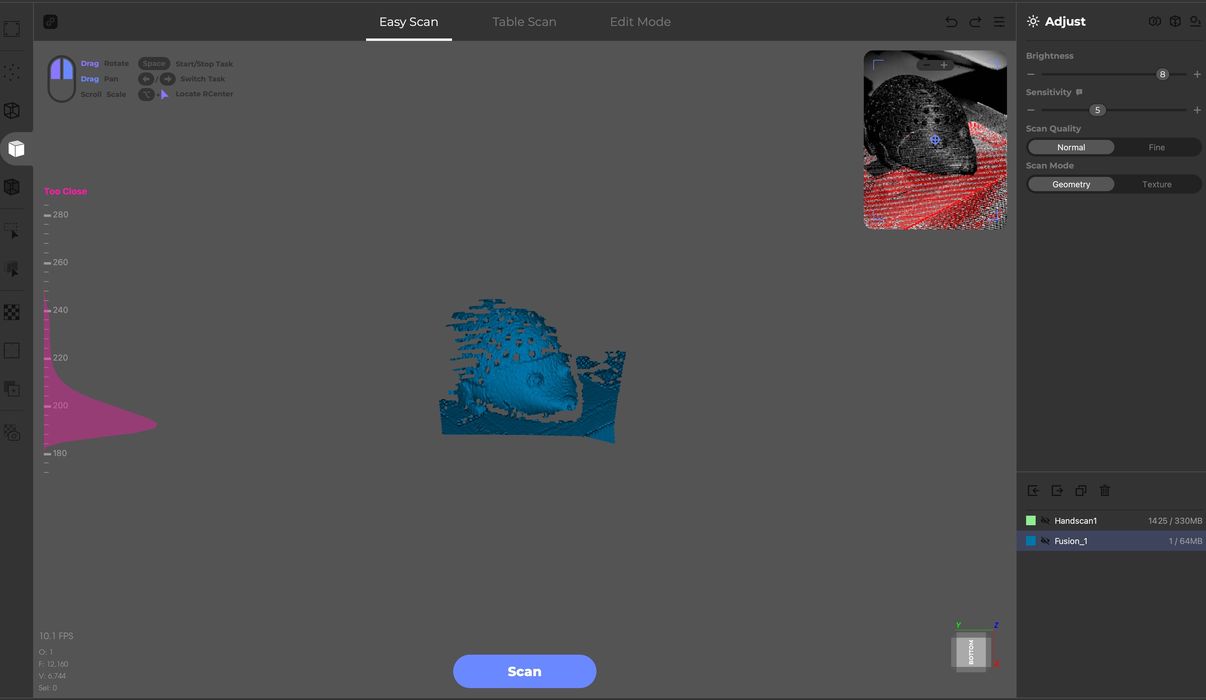Click the undo arrow icon
This screenshot has width=1206, height=700.
point(951,22)
